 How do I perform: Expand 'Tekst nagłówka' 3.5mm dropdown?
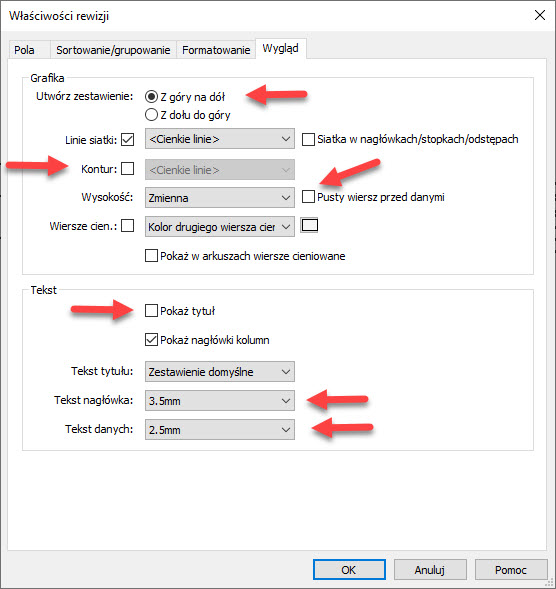tap(220, 401)
